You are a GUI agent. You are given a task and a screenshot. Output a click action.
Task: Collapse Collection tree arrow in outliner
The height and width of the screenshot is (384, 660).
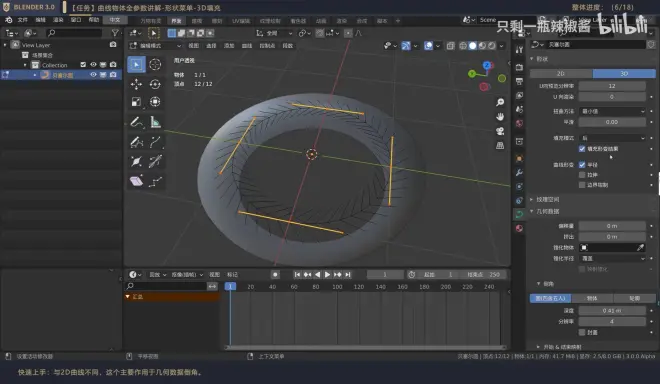(x=25, y=65)
